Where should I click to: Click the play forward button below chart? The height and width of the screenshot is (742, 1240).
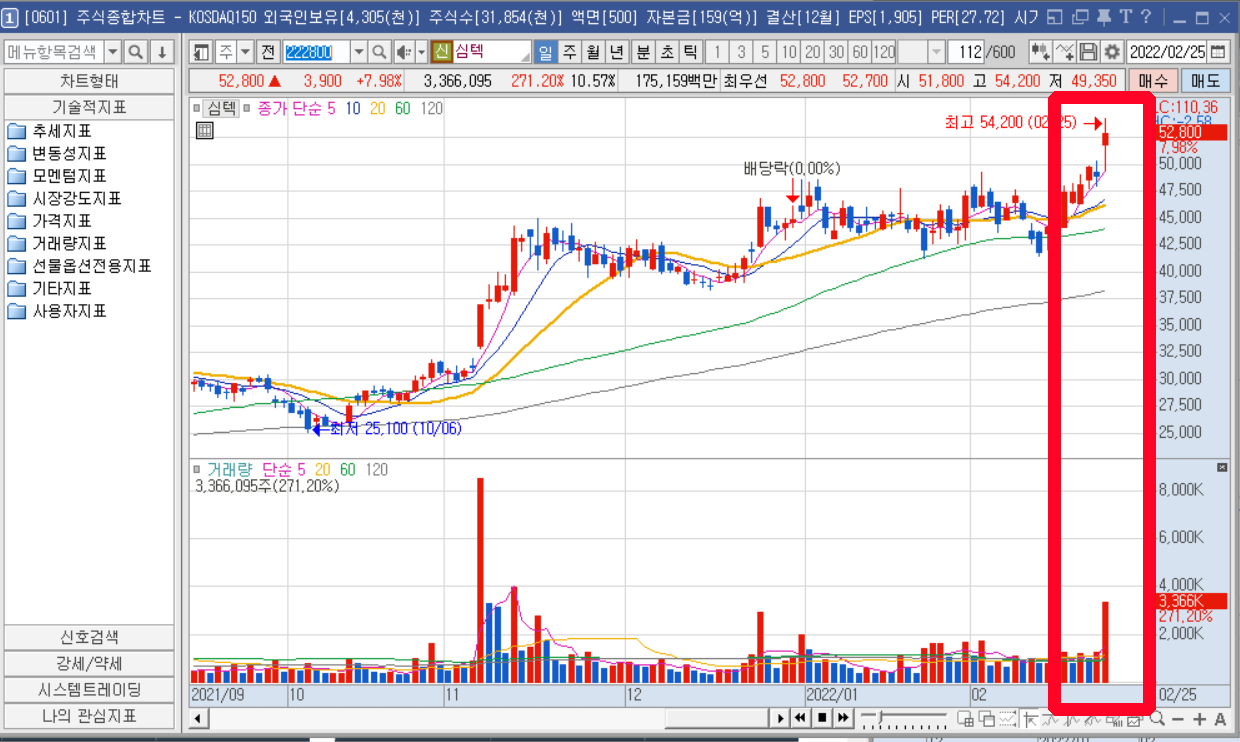pyautogui.click(x=780, y=718)
